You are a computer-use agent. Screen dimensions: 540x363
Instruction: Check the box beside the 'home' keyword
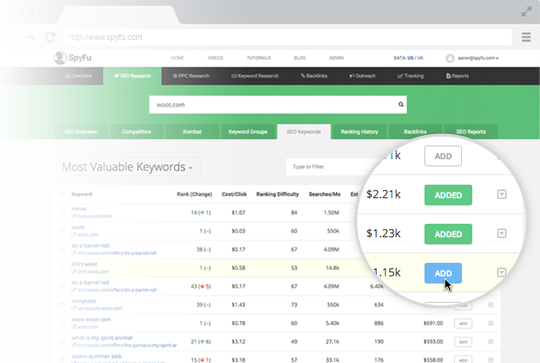click(x=62, y=213)
